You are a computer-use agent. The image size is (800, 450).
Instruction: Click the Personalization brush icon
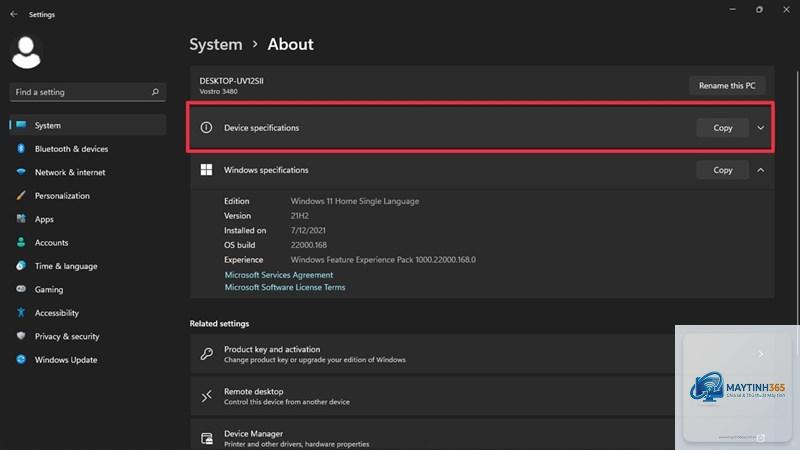coord(21,195)
